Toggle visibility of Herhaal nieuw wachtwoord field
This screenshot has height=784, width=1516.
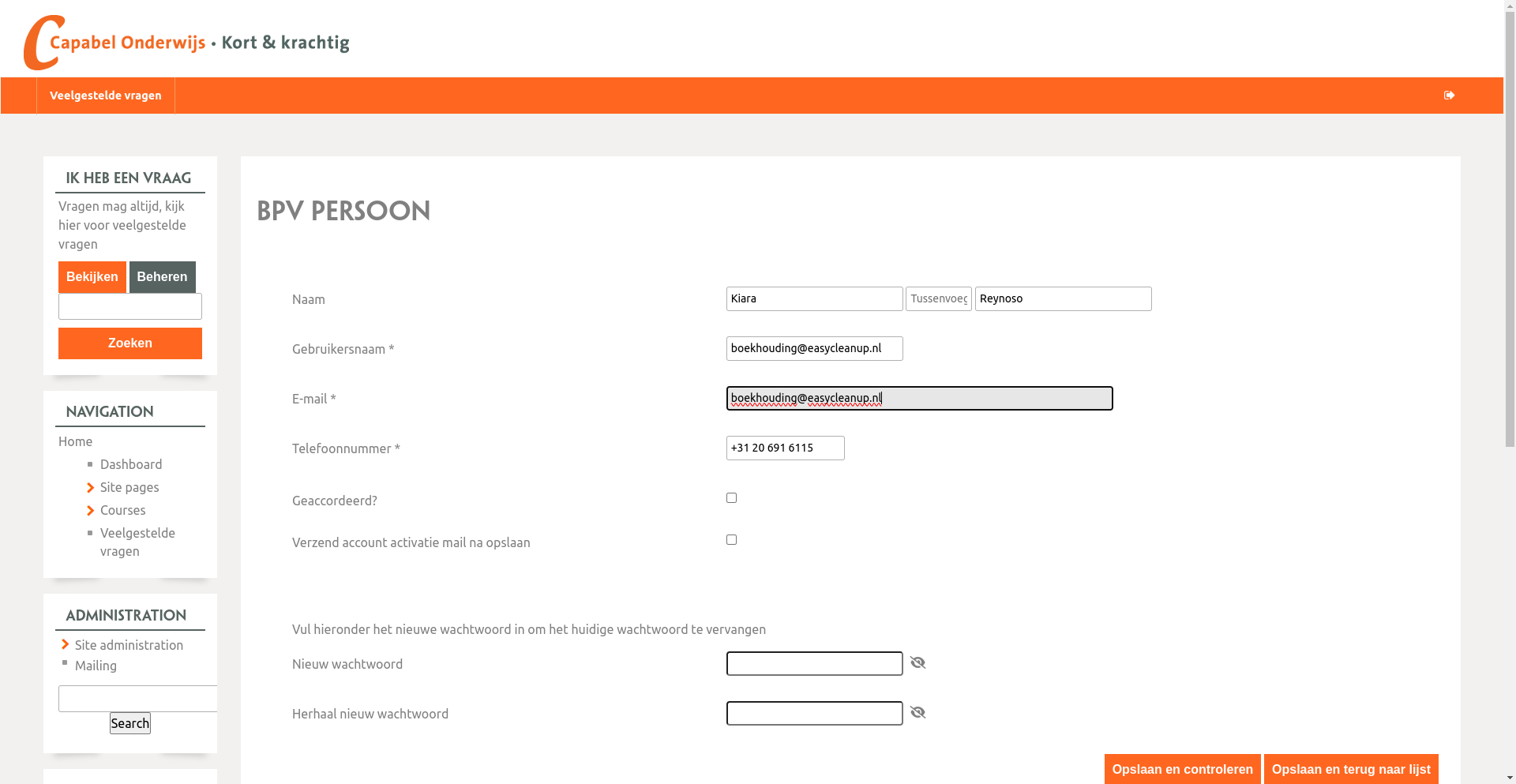[917, 712]
